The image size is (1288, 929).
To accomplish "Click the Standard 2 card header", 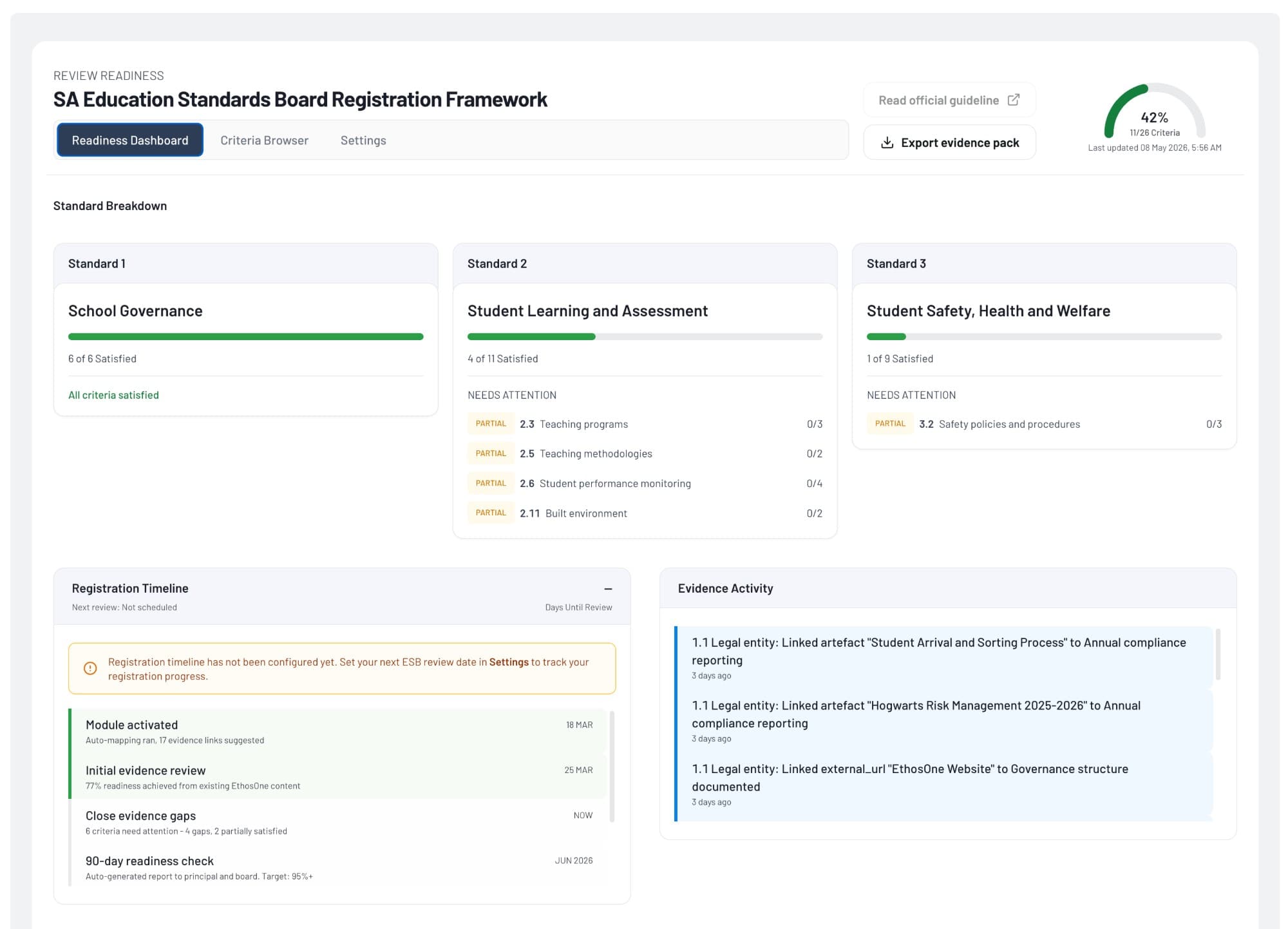I will pos(645,263).
